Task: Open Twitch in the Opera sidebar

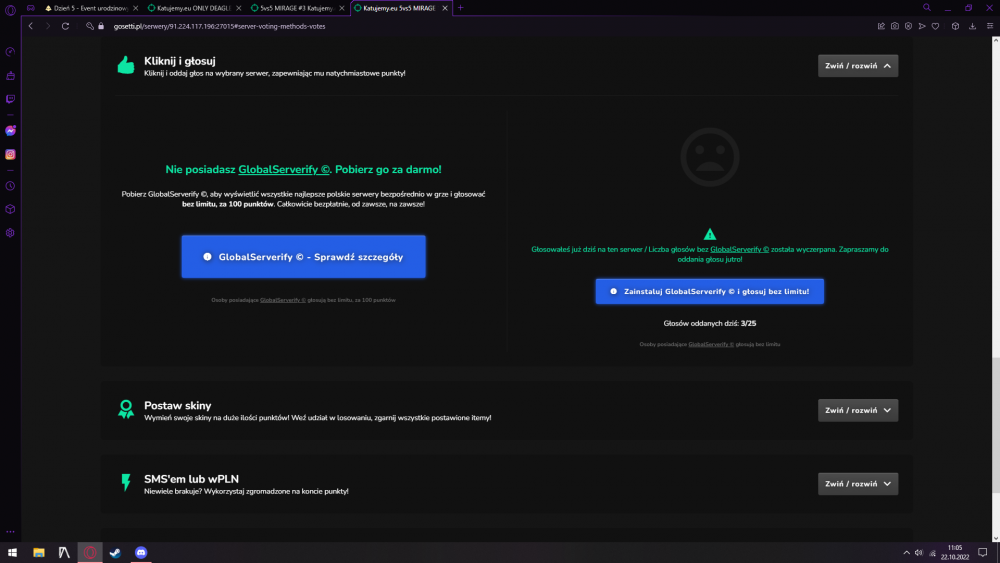Action: point(10,99)
